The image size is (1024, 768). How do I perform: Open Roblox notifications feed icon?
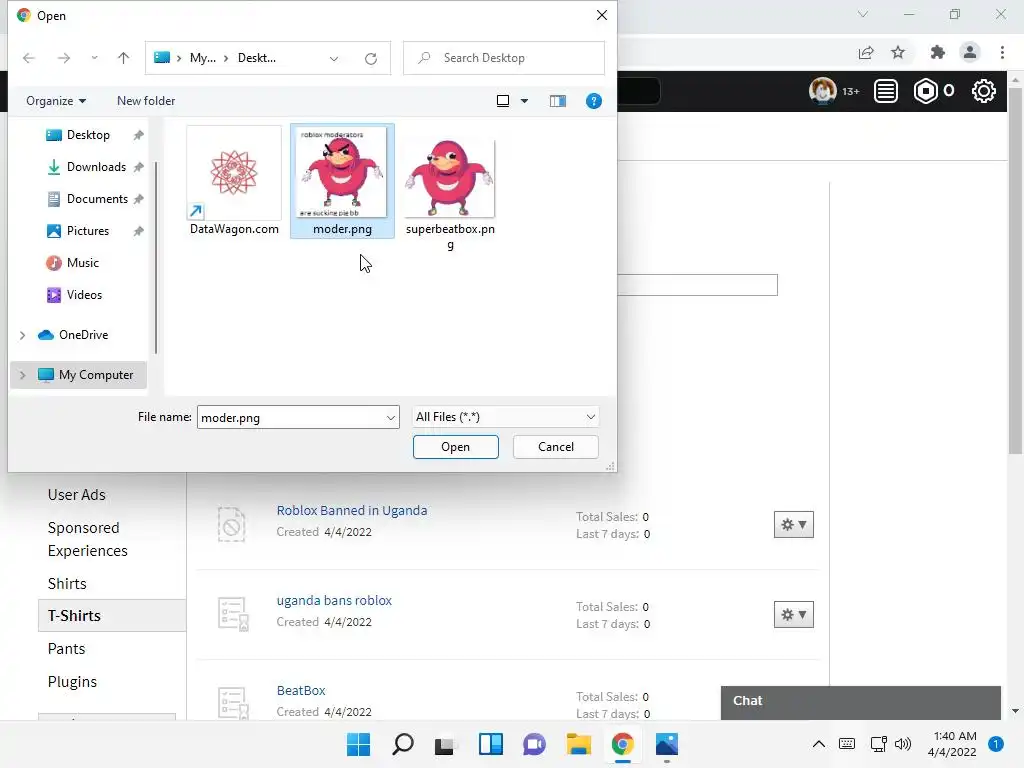coord(886,91)
